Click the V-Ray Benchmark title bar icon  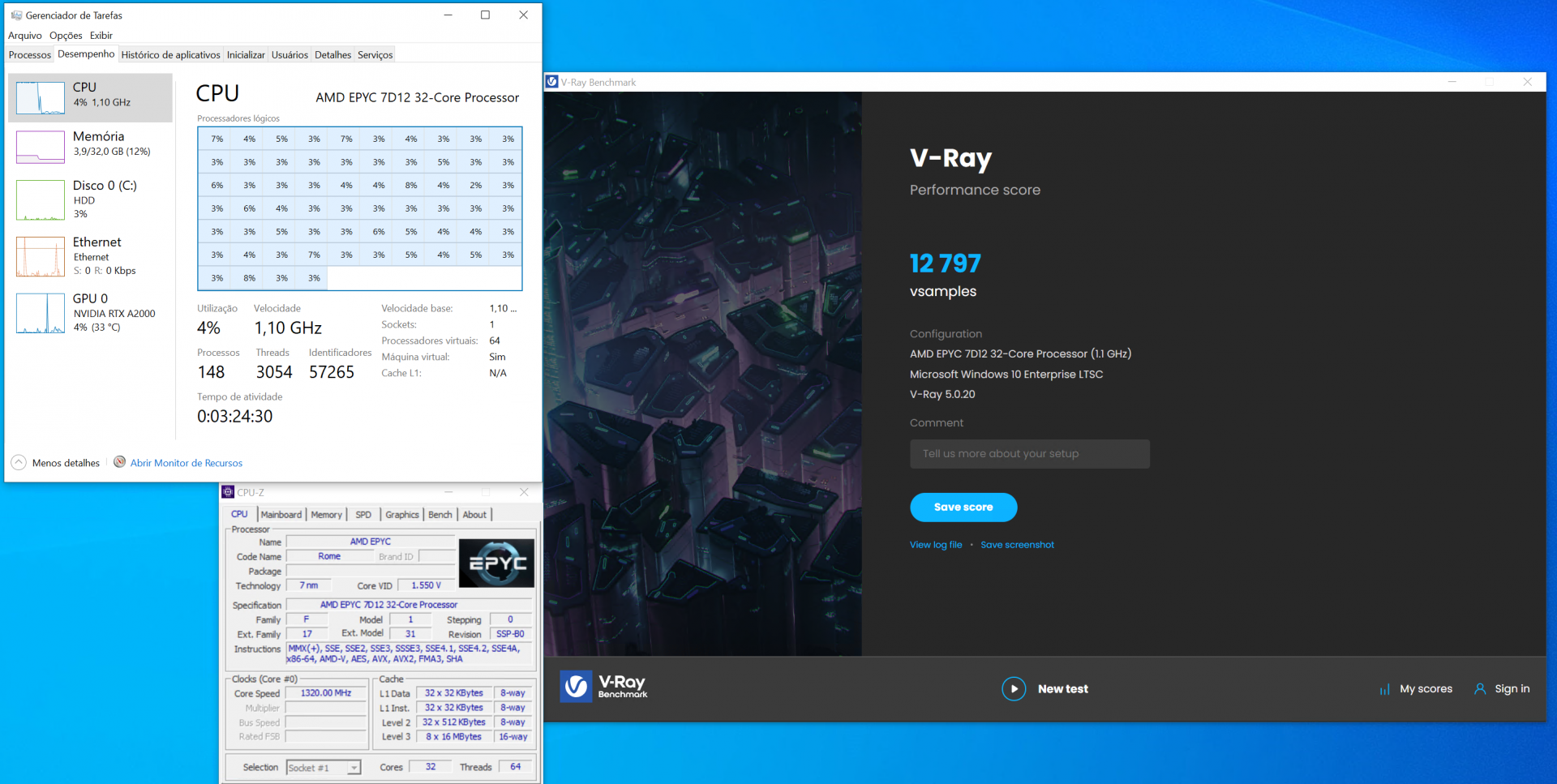[x=551, y=82]
